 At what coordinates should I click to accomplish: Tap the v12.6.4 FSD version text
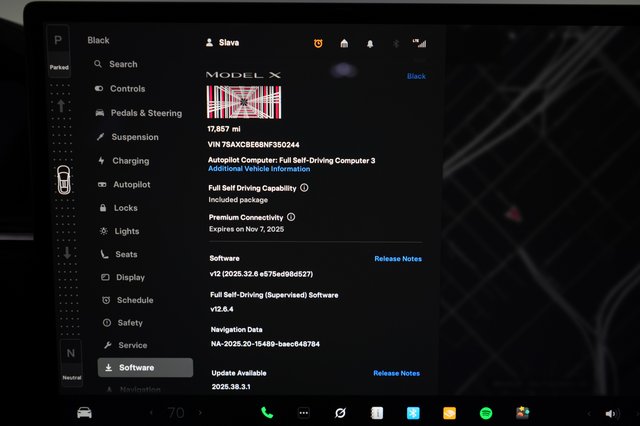pos(222,309)
